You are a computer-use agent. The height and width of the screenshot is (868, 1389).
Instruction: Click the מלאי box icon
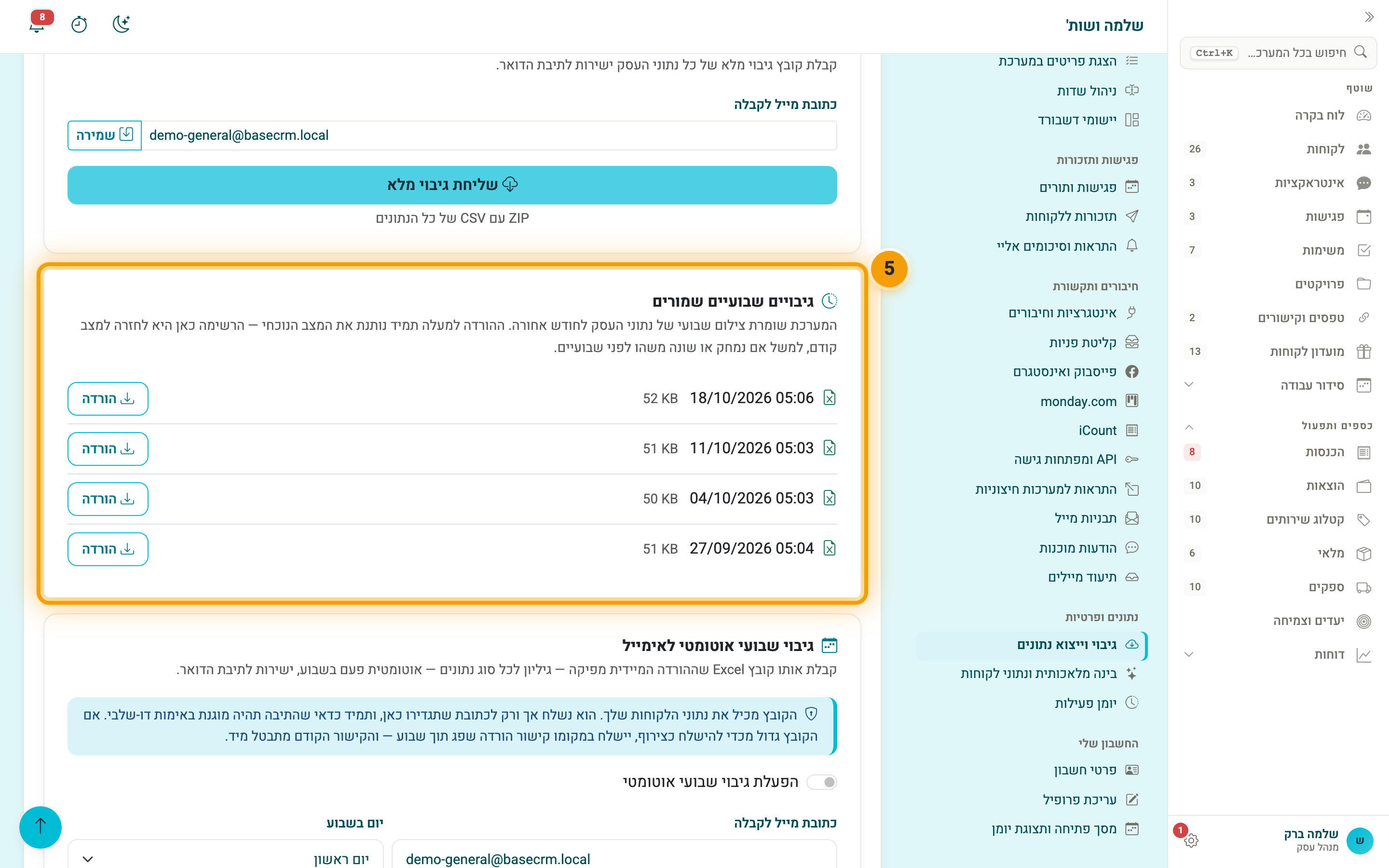[1364, 554]
